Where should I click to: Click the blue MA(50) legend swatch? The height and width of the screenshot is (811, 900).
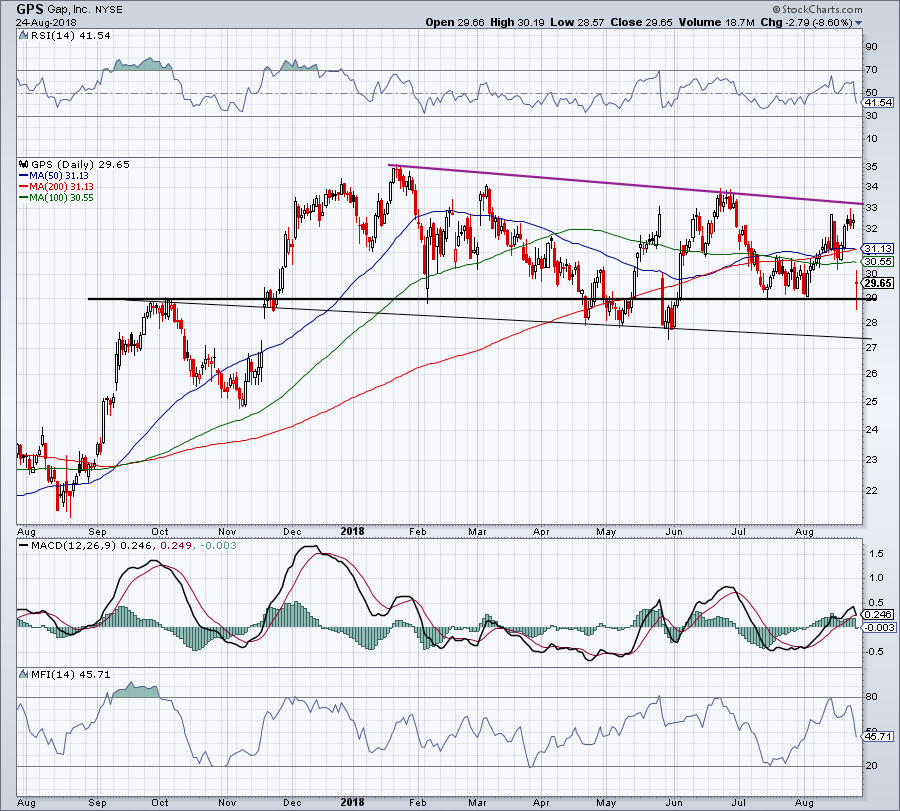point(24,176)
